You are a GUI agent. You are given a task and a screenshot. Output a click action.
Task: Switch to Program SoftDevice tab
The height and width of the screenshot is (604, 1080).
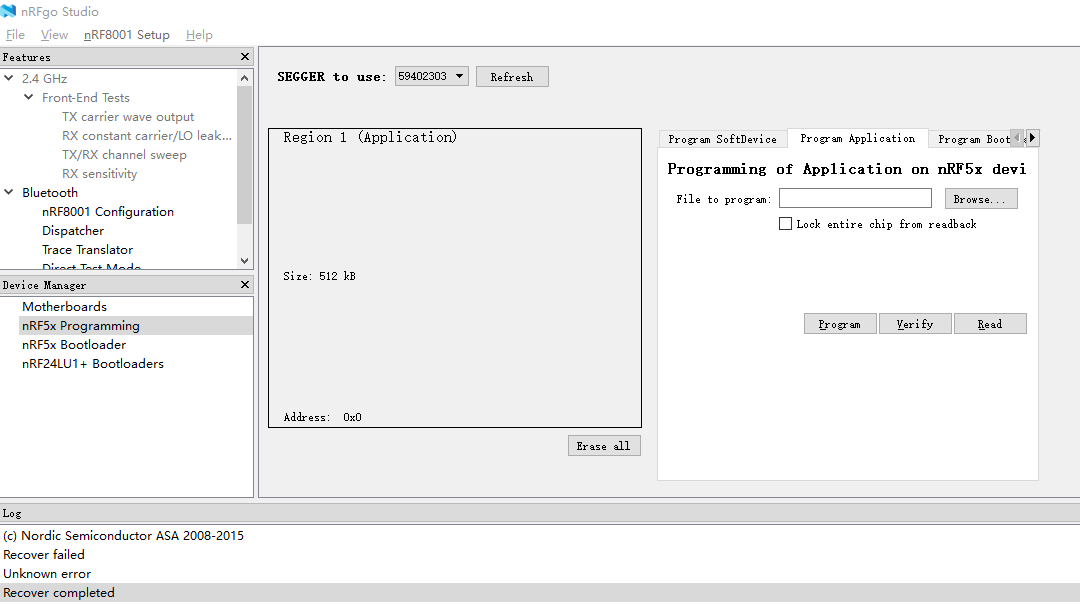click(x=722, y=139)
